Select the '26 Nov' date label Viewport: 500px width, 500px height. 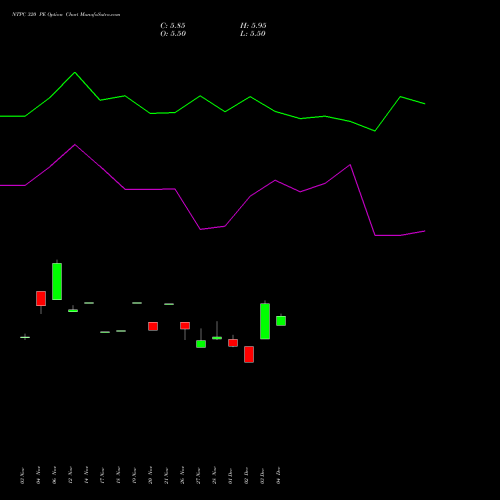coord(182,475)
